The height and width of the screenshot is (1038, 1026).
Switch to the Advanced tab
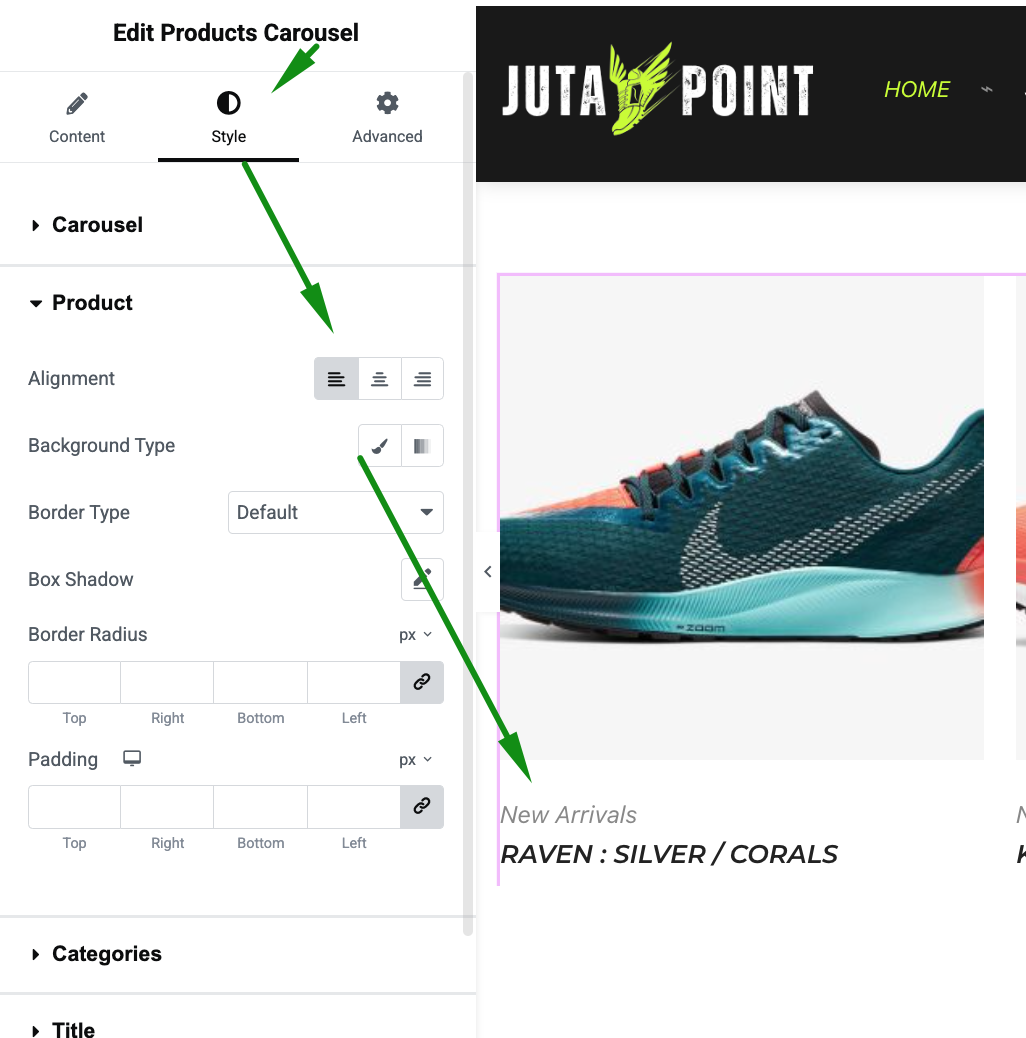pyautogui.click(x=387, y=118)
